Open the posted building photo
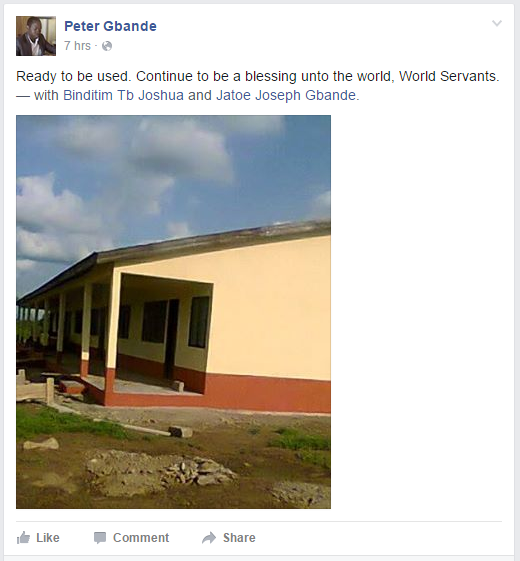 (x=173, y=312)
